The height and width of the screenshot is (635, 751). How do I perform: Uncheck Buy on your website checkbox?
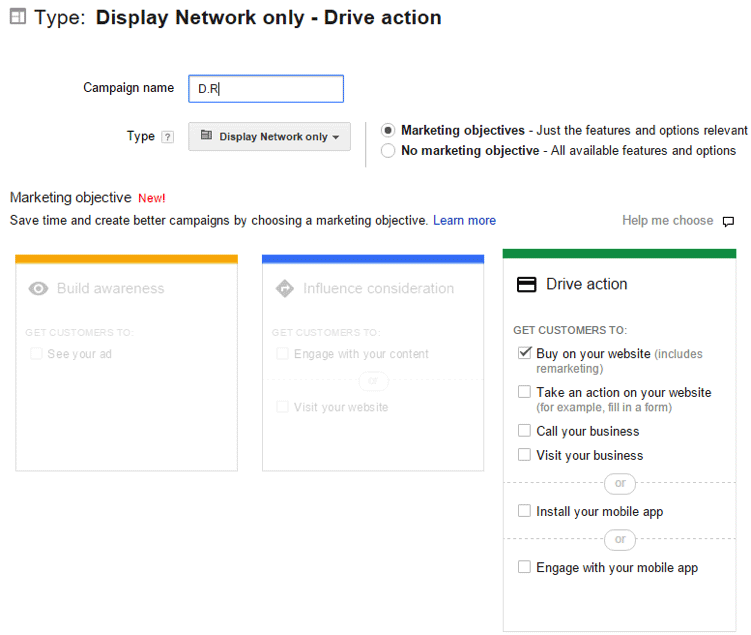tap(524, 353)
